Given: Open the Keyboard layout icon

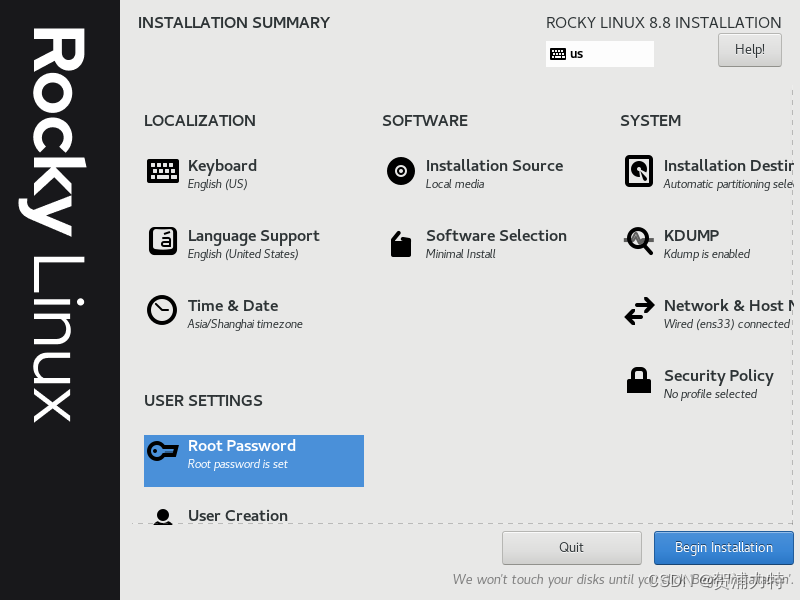Looking at the screenshot, I should (x=163, y=171).
